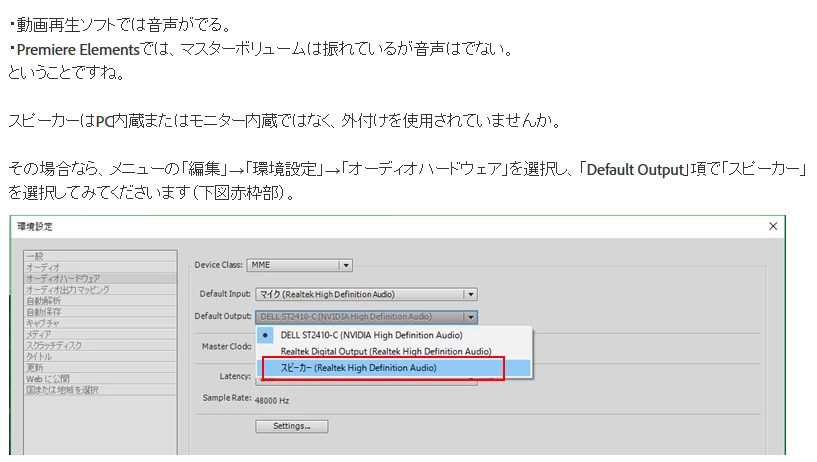Open 更新 preferences
The image size is (817, 462).
[x=100, y=368]
